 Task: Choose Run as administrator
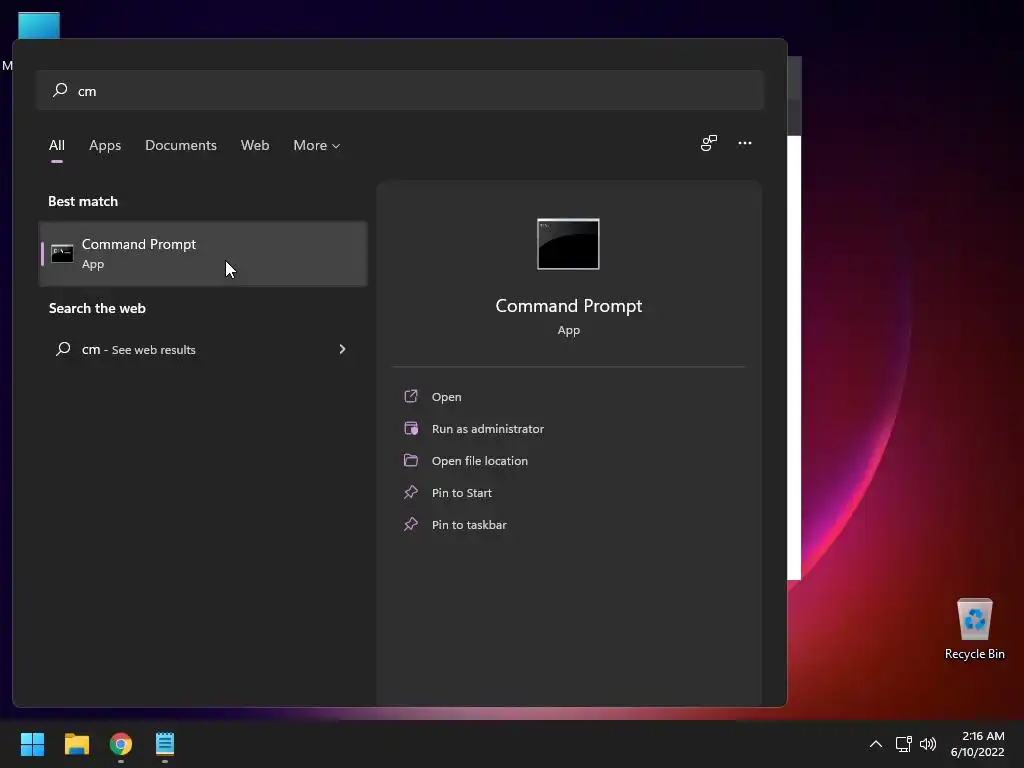point(488,429)
